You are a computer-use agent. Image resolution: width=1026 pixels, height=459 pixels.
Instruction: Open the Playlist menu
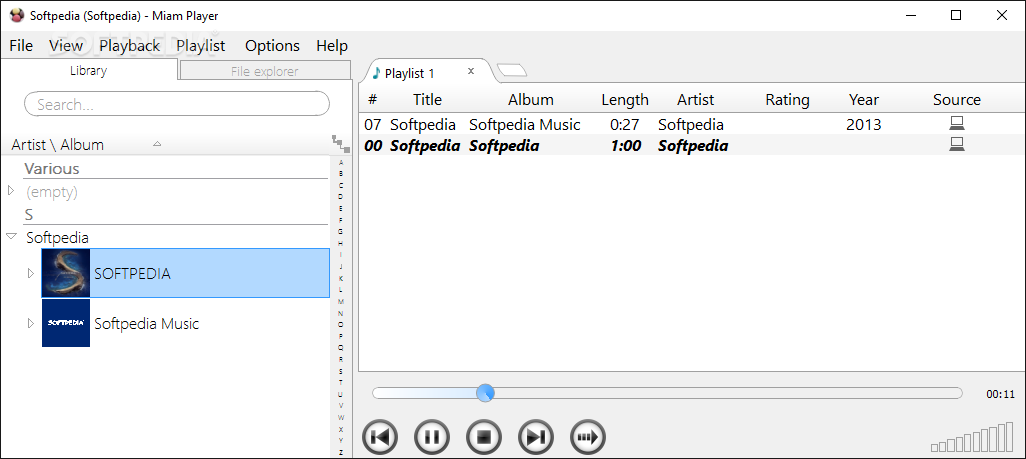(201, 45)
